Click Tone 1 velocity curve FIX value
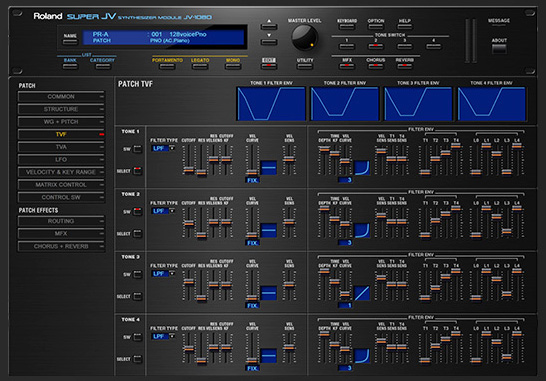546x381 pixels. click(252, 180)
